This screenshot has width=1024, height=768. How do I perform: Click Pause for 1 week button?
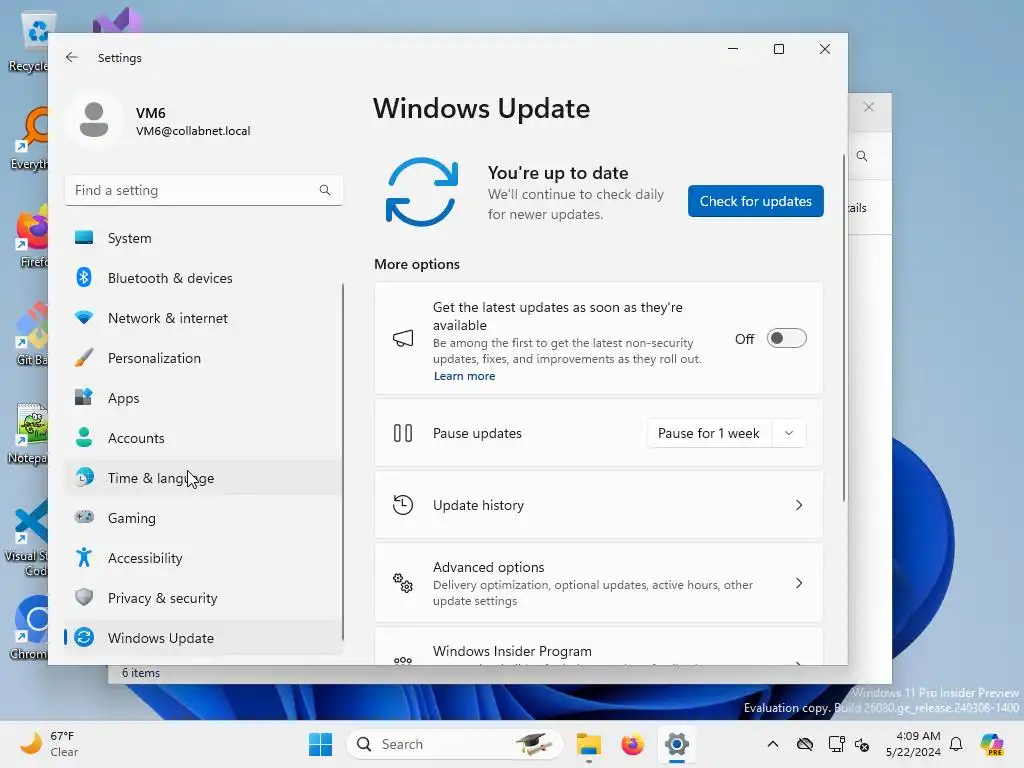click(709, 433)
